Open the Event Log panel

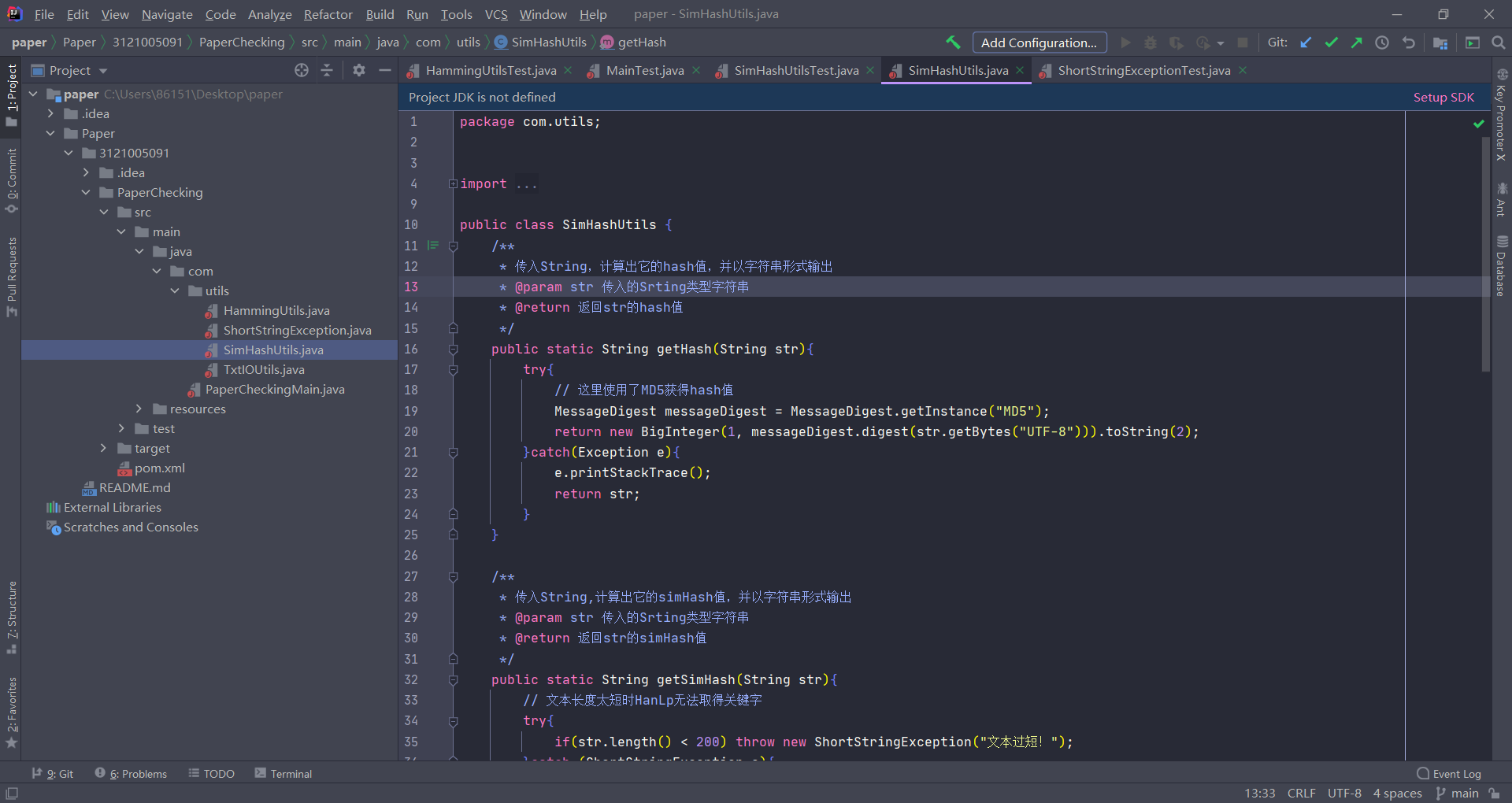[1449, 774]
